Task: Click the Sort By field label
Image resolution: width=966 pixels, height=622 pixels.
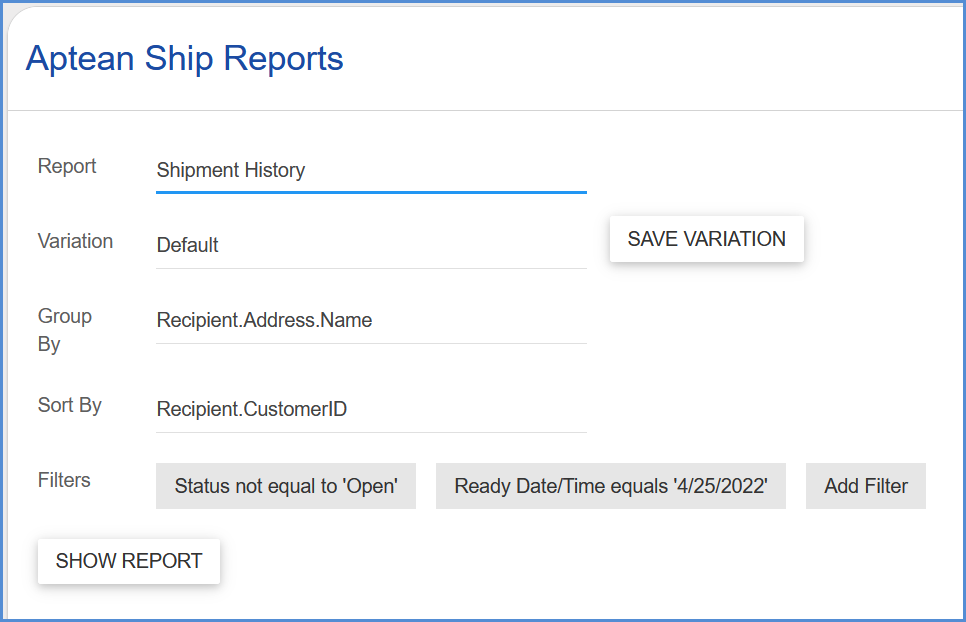Action: [x=70, y=405]
